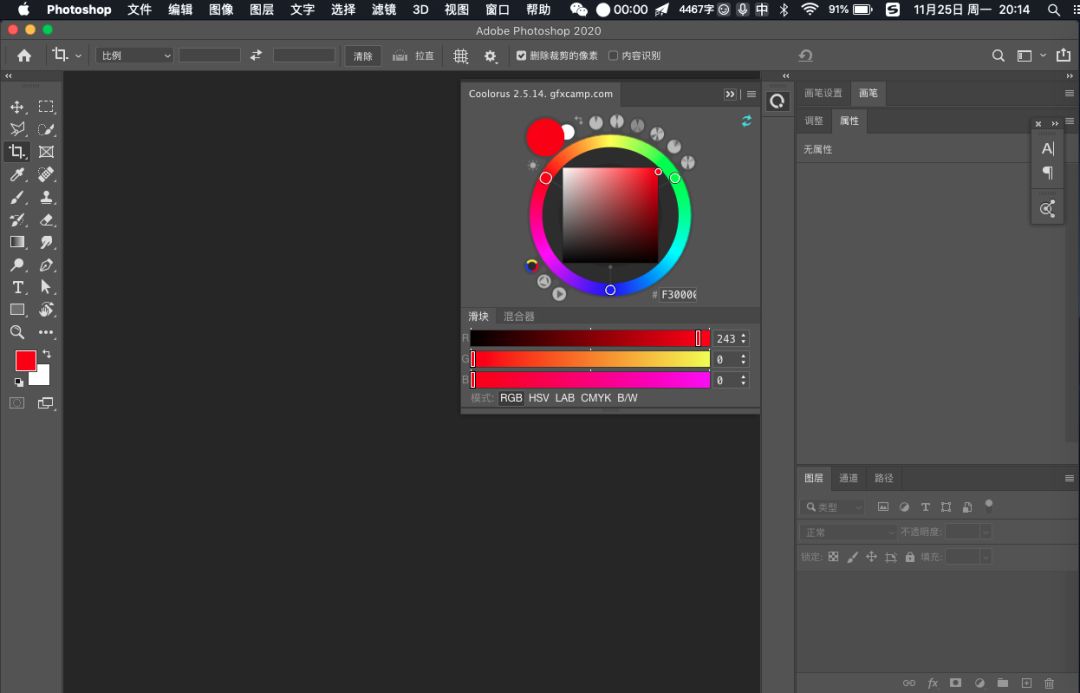Screen dimensions: 1080x693
Task: Select the Zoom tool
Action: [x=17, y=332]
